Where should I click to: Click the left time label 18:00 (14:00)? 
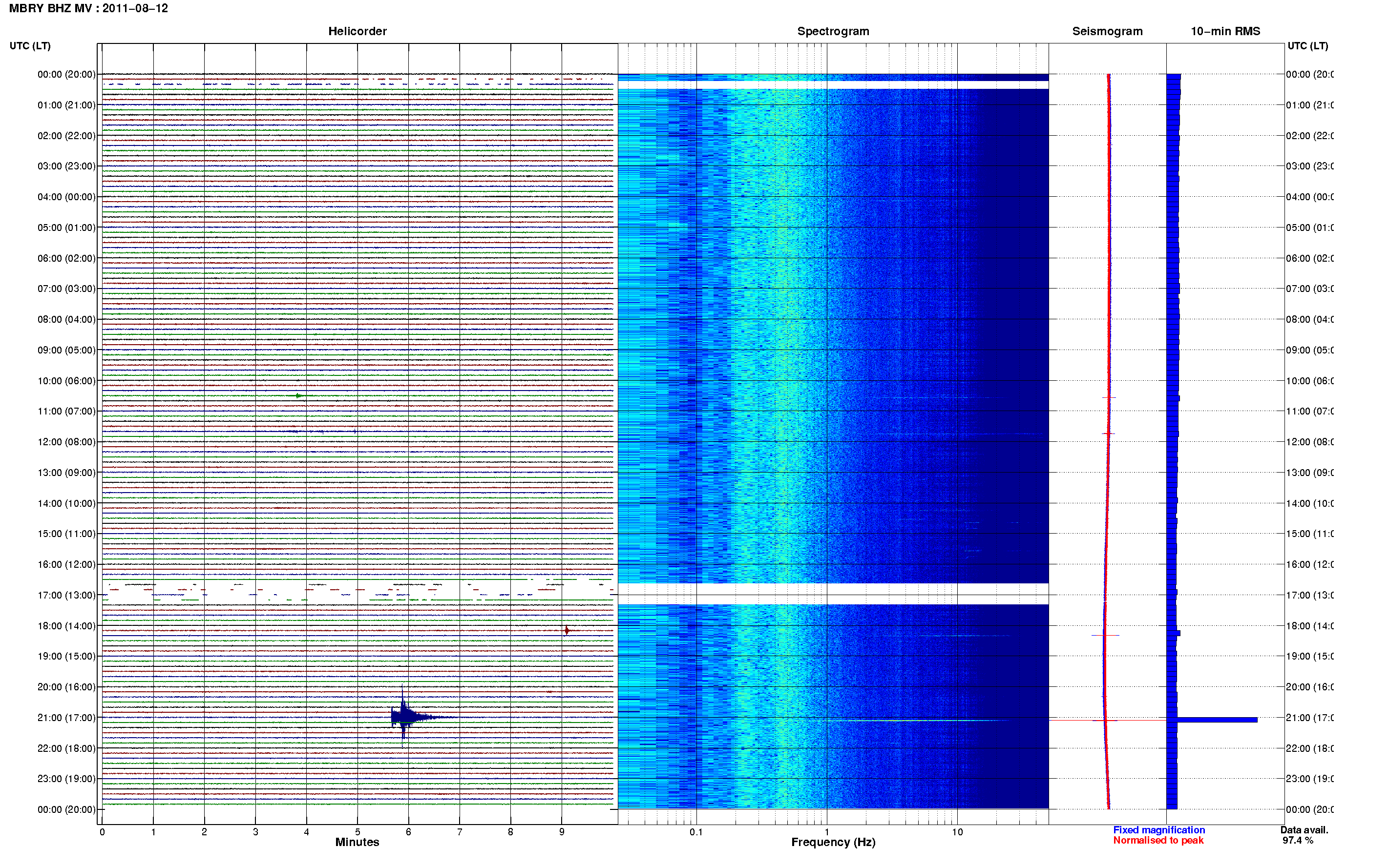coord(66,626)
